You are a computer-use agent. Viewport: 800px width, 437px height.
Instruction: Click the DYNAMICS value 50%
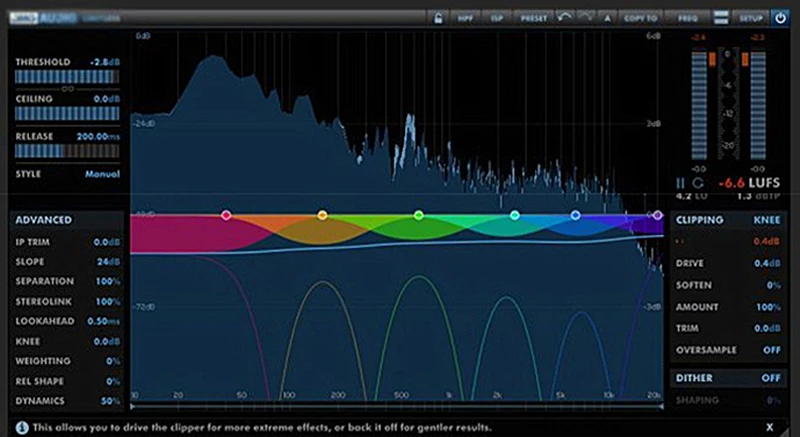point(110,401)
